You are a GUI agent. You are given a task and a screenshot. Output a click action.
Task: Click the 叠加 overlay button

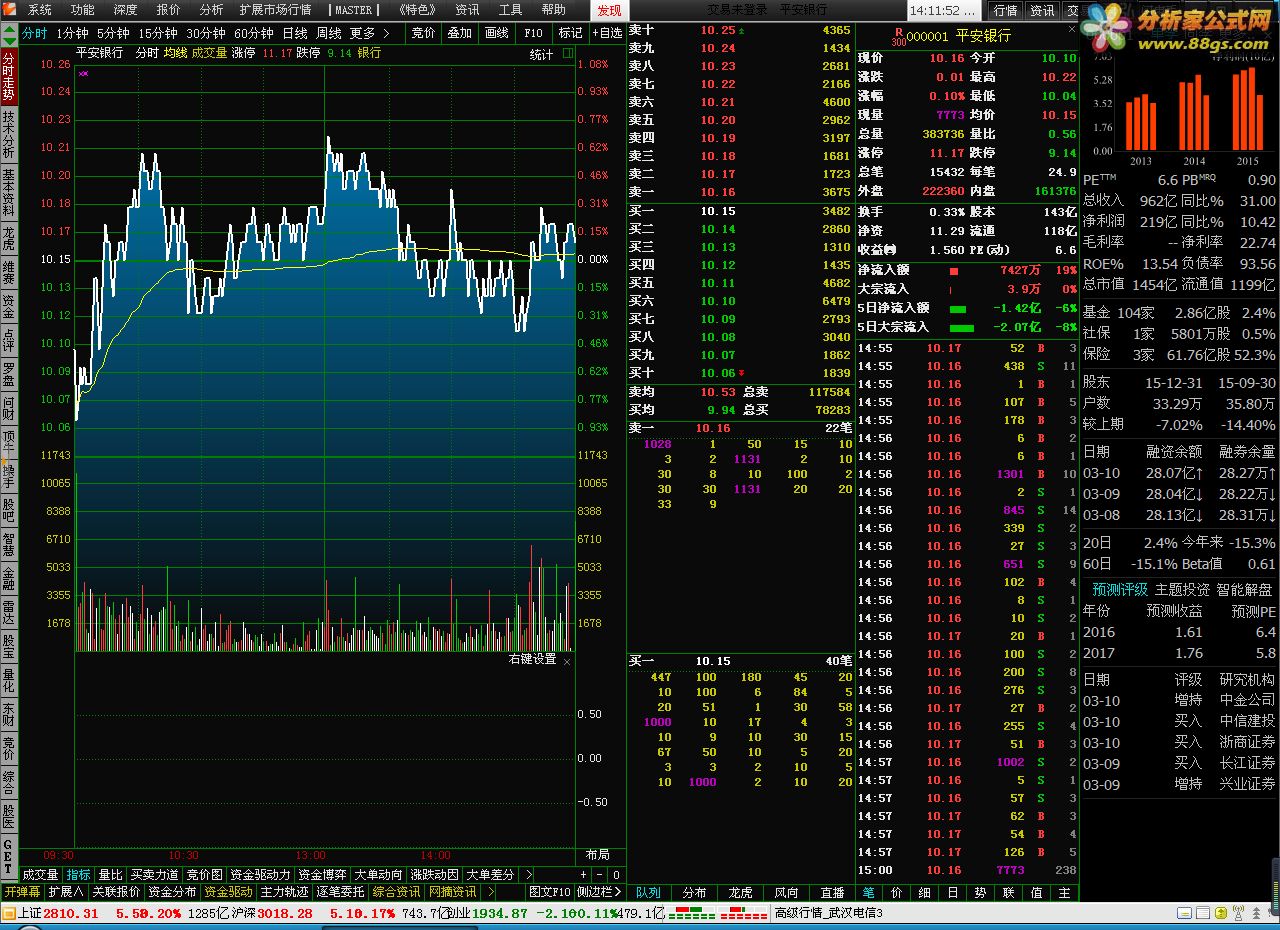pyautogui.click(x=460, y=33)
